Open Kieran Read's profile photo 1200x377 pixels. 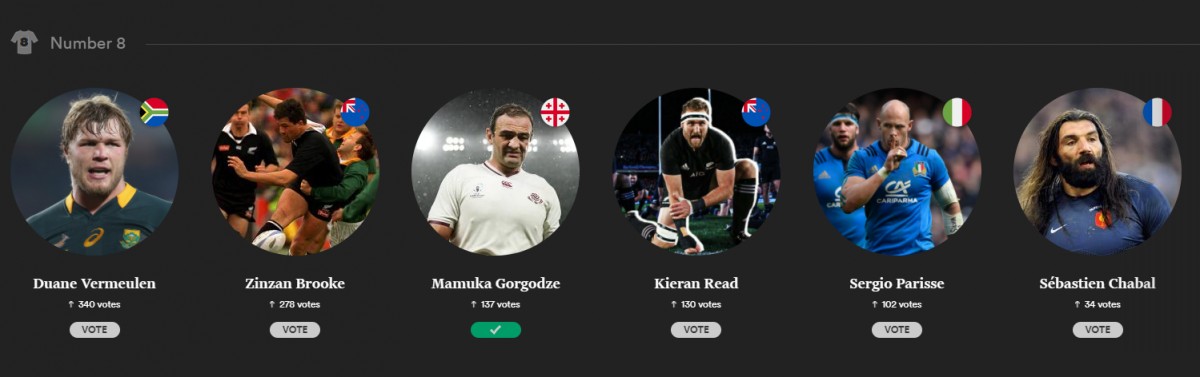[696, 172]
